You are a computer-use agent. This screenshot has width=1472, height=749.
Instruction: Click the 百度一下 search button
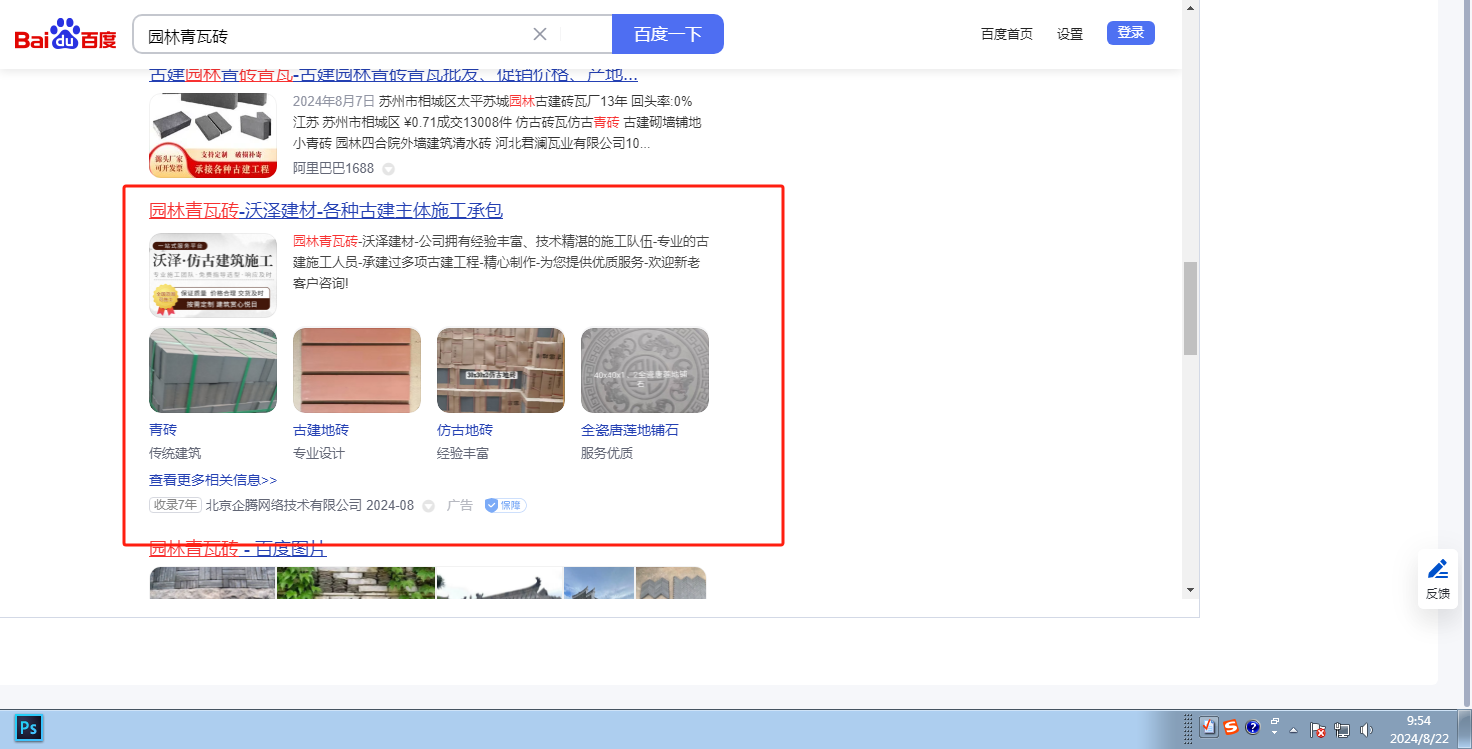pyautogui.click(x=668, y=34)
